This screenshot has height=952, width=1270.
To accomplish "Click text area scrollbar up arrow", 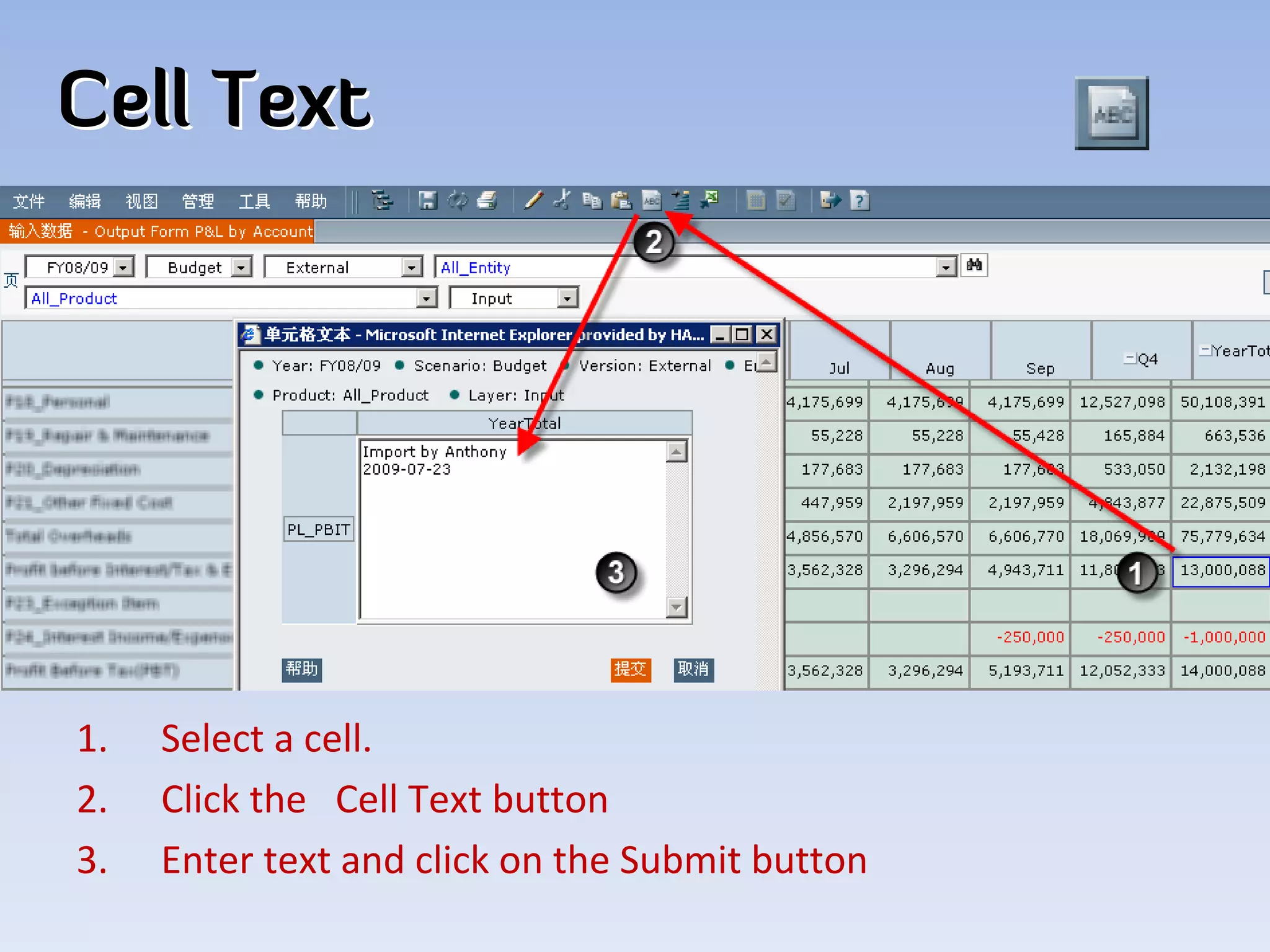I will pyautogui.click(x=677, y=451).
